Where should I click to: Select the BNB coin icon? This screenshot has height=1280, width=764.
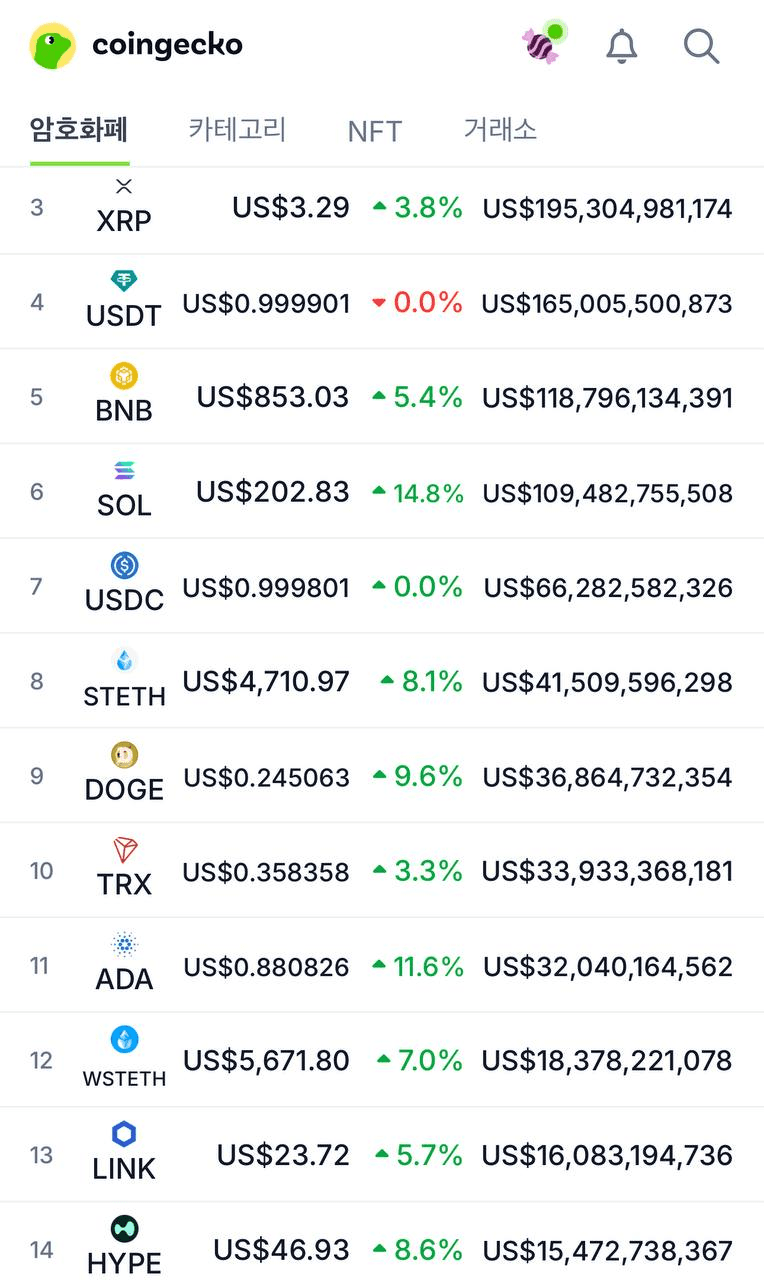(x=124, y=376)
